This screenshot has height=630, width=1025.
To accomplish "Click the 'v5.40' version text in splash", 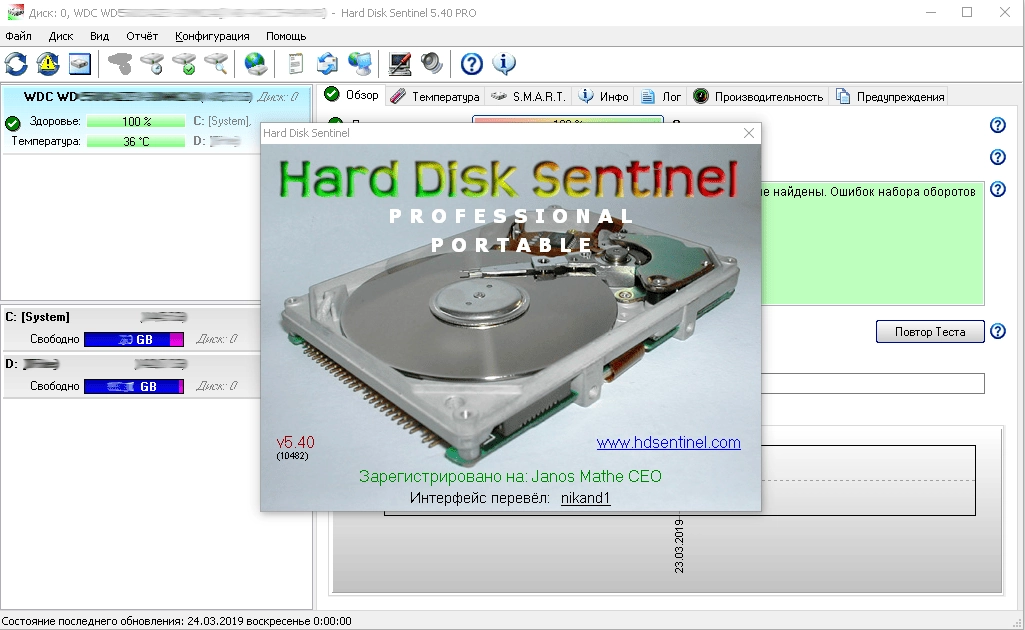I will click(x=295, y=442).
